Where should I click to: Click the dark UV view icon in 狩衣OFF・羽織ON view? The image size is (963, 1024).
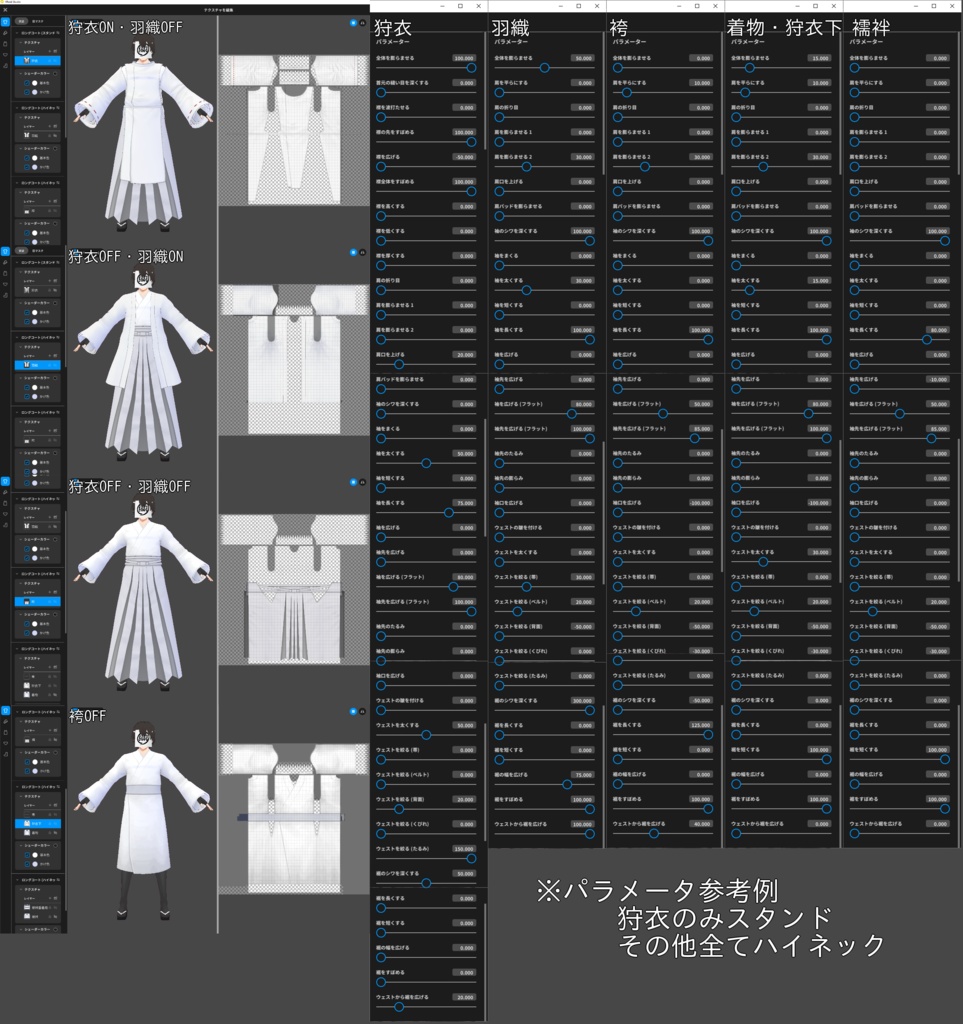pyautogui.click(x=362, y=252)
